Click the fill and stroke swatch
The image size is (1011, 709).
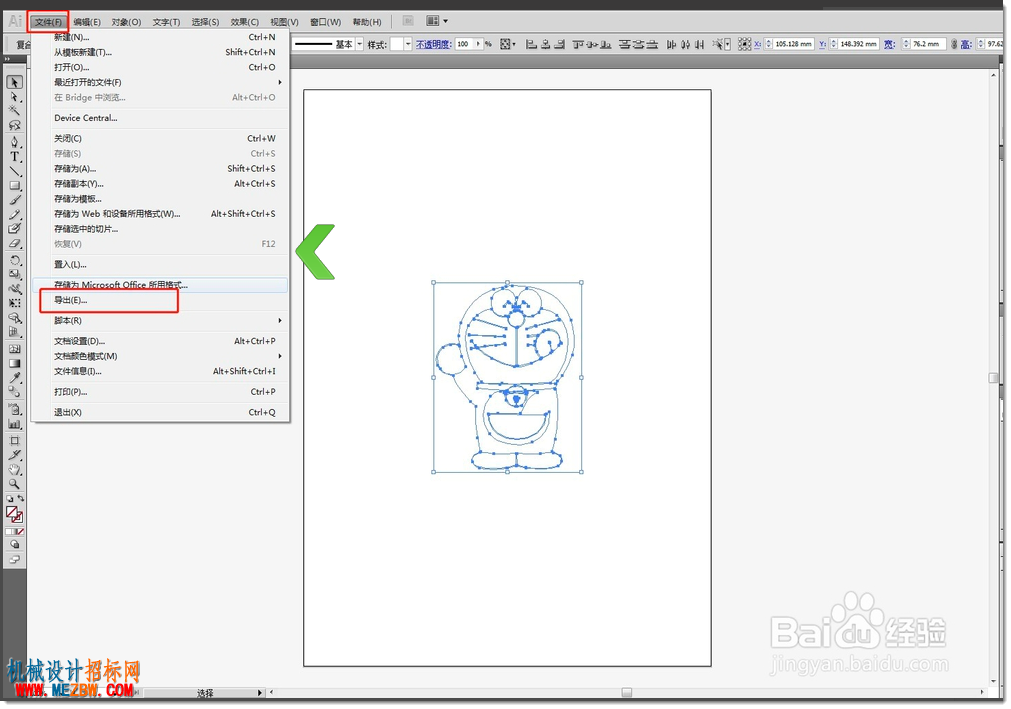[x=14, y=514]
